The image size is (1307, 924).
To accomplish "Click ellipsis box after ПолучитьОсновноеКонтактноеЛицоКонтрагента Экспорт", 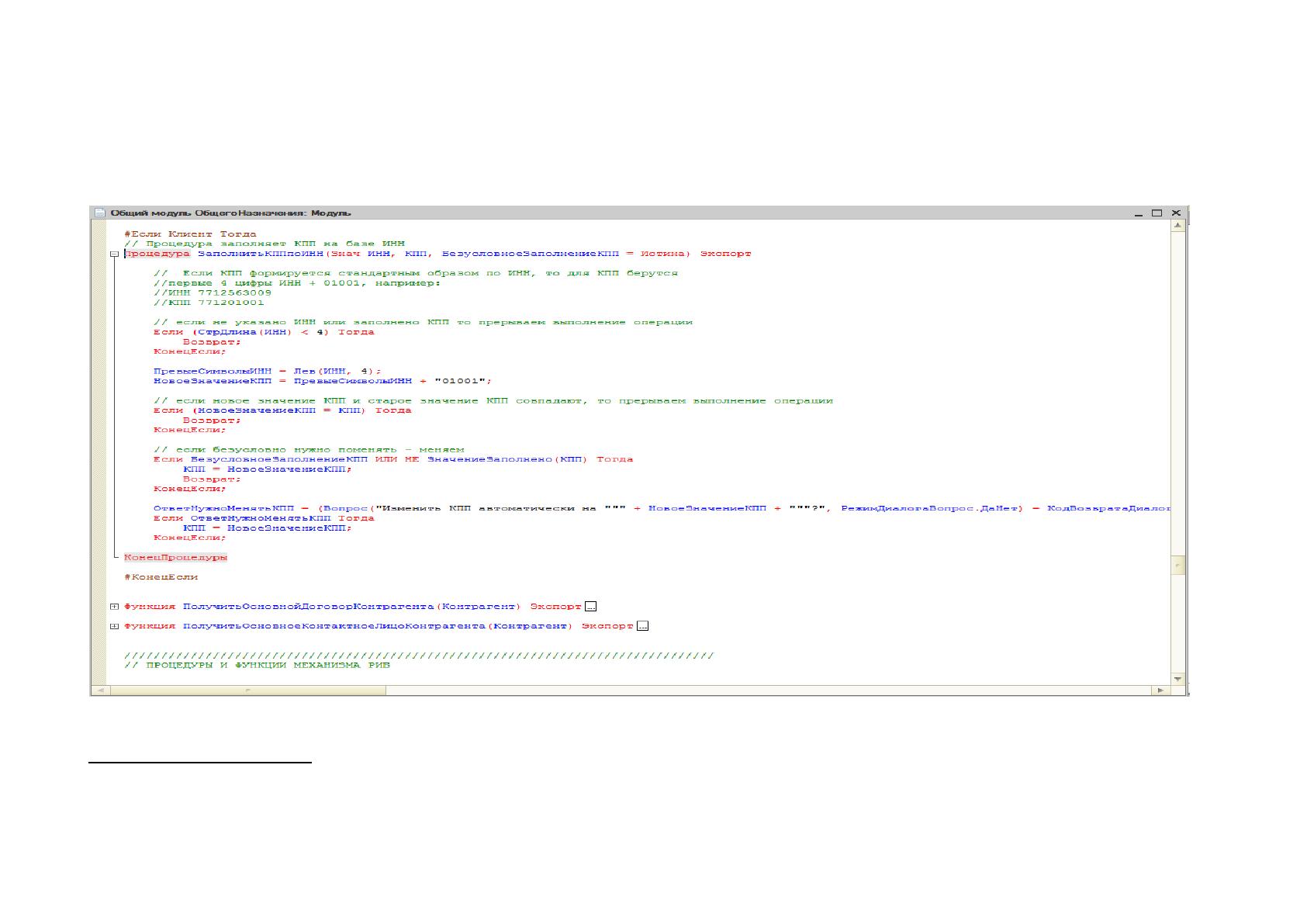I will tap(642, 626).
